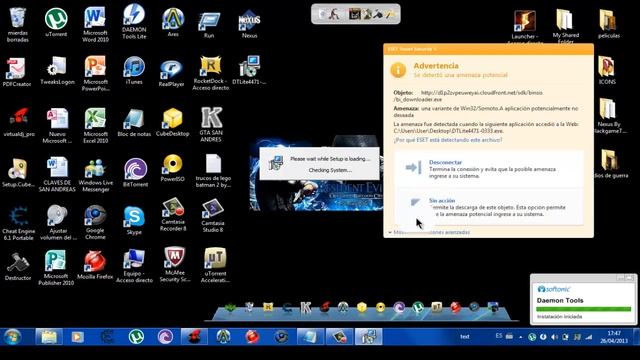
Task: Click the Softonic logo in installer
Action: click(554, 289)
